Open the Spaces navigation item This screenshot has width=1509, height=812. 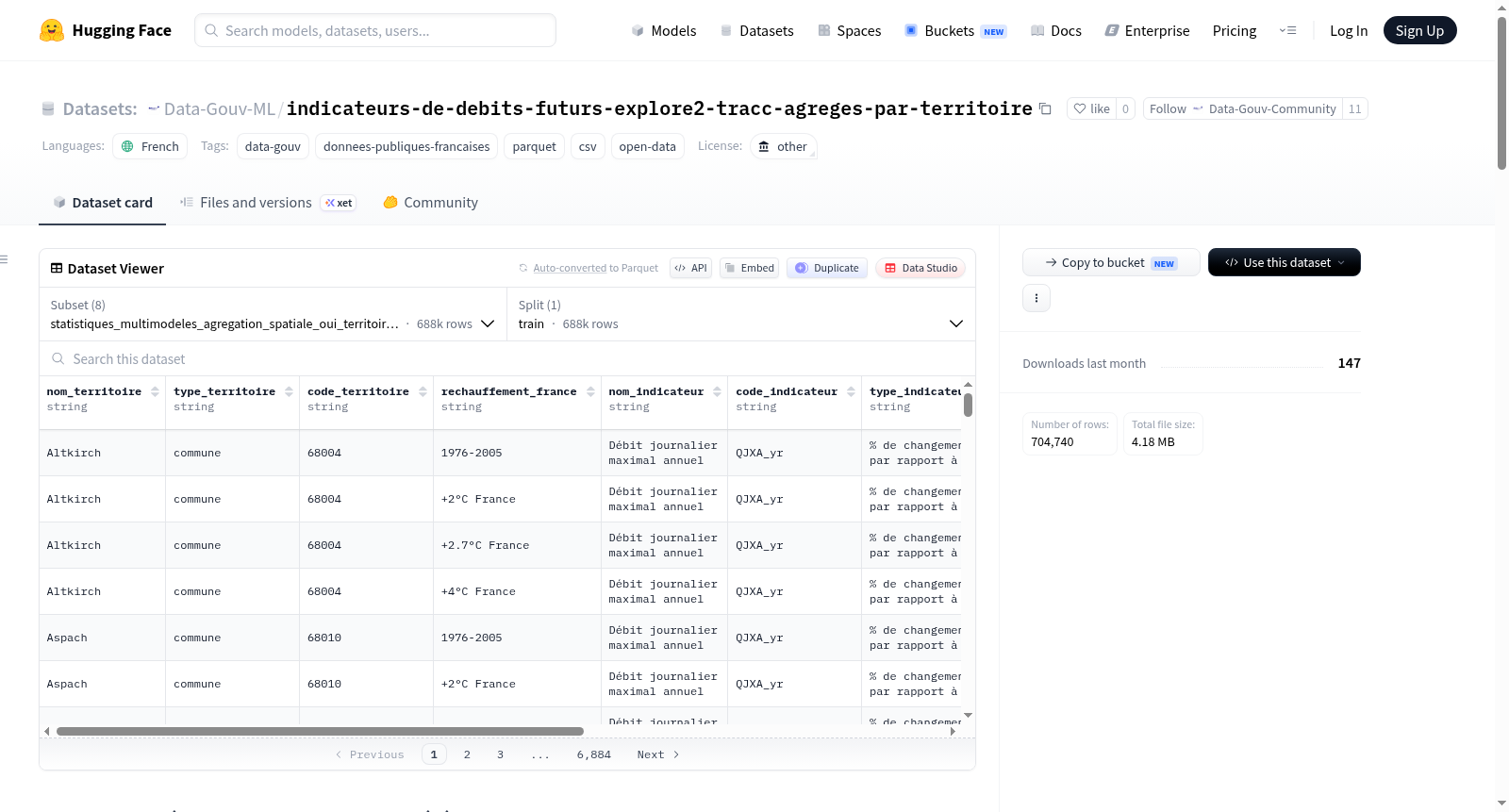coord(850,30)
